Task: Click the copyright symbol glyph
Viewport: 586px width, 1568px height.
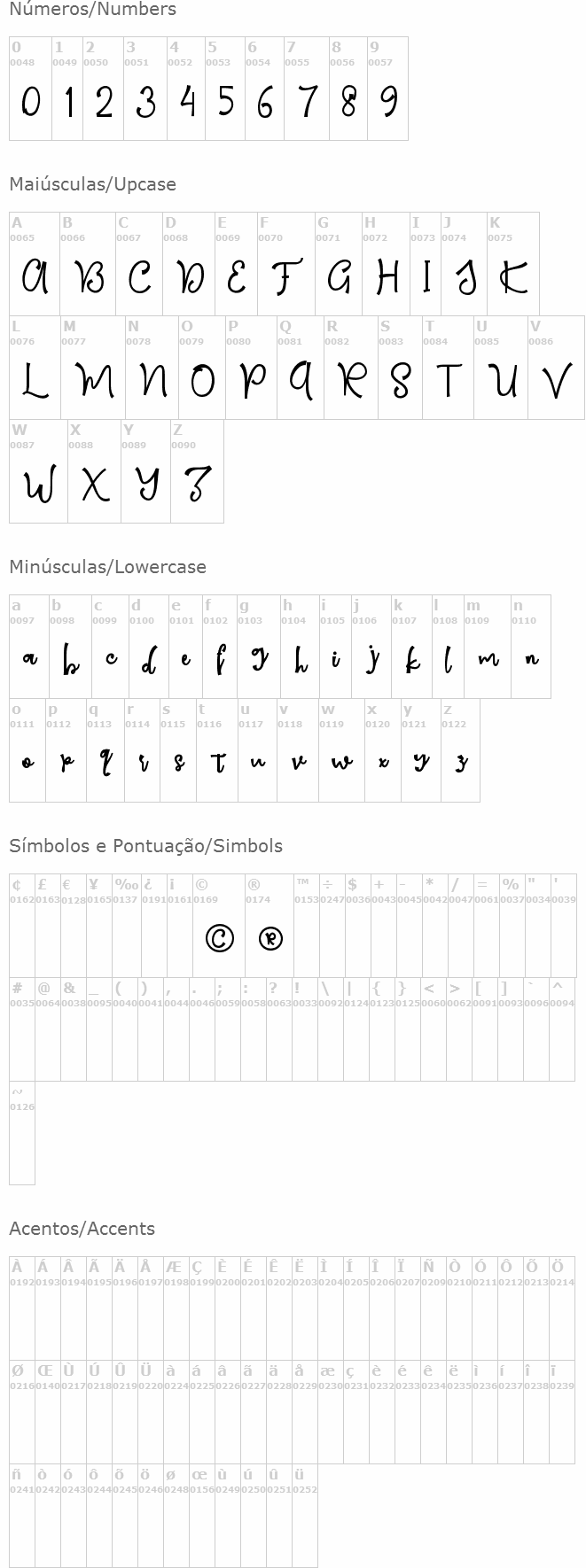Action: pyautogui.click(x=219, y=937)
